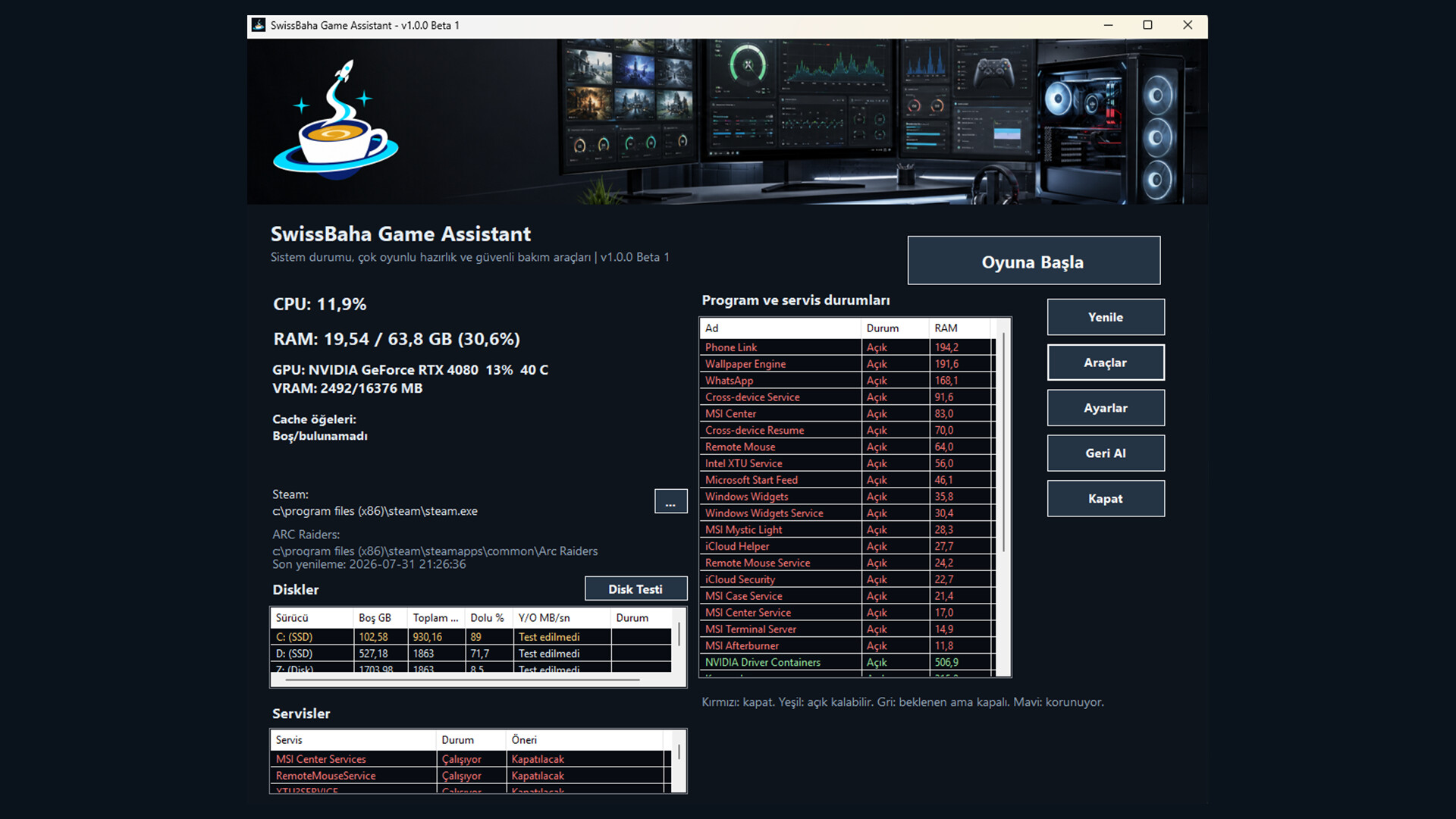The image size is (1456, 819).
Task: Browse Steam path with the ellipsis button
Action: click(670, 501)
